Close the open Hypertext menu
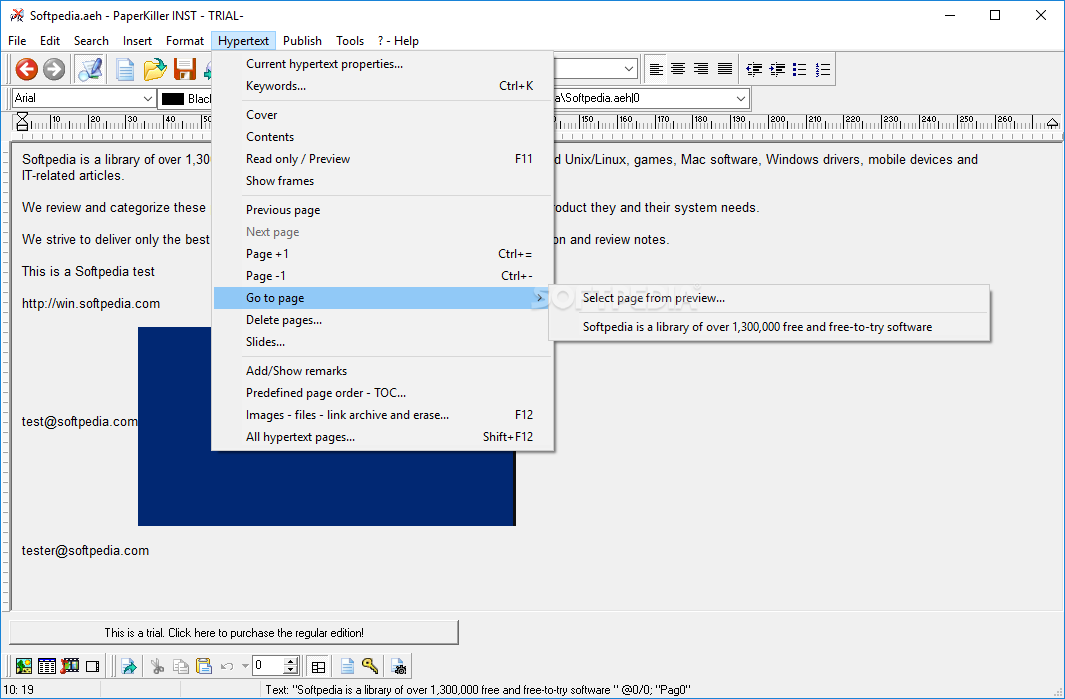Image resolution: width=1065 pixels, height=699 pixels. 243,41
